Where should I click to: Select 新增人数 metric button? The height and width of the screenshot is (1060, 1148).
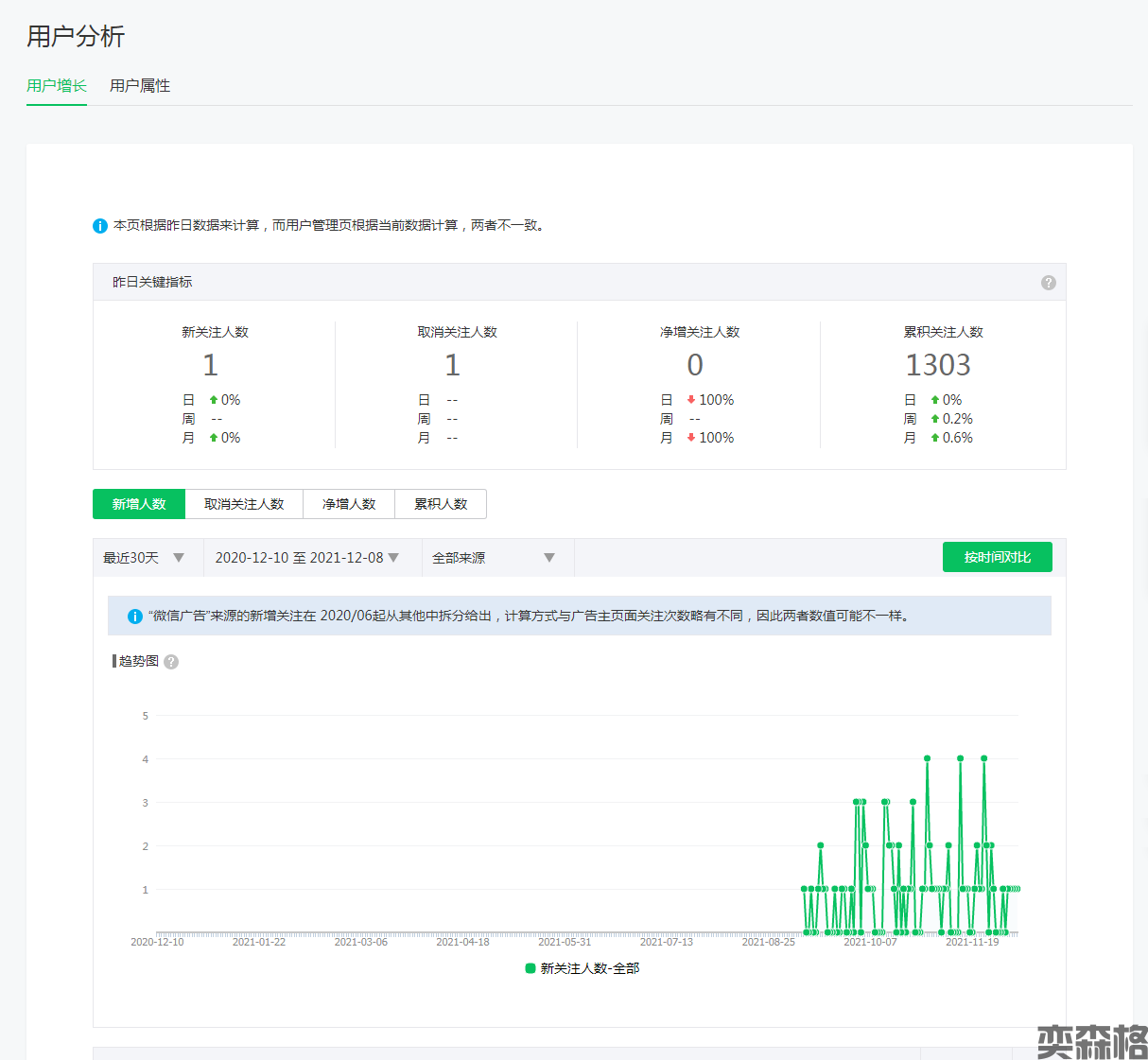pyautogui.click(x=139, y=504)
